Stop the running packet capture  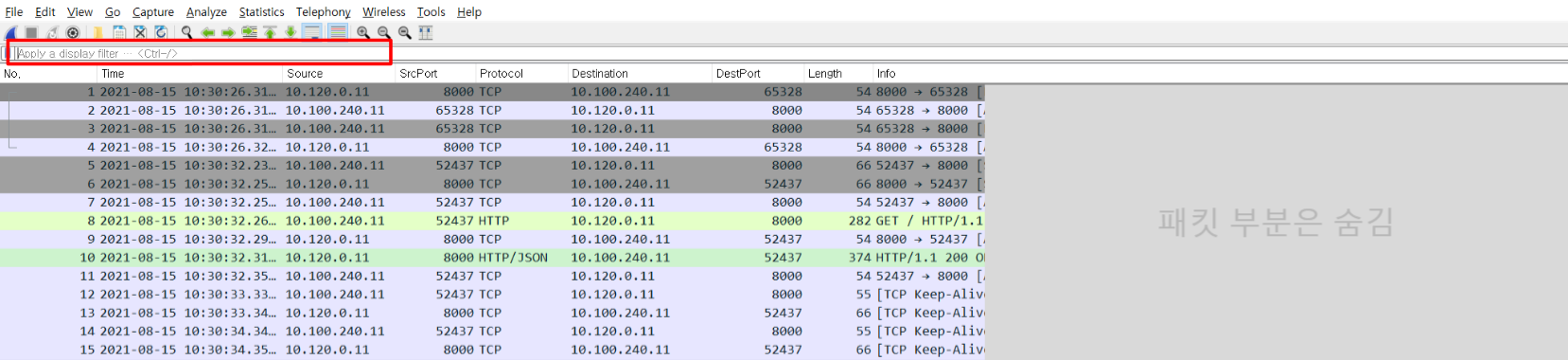pyautogui.click(x=31, y=32)
